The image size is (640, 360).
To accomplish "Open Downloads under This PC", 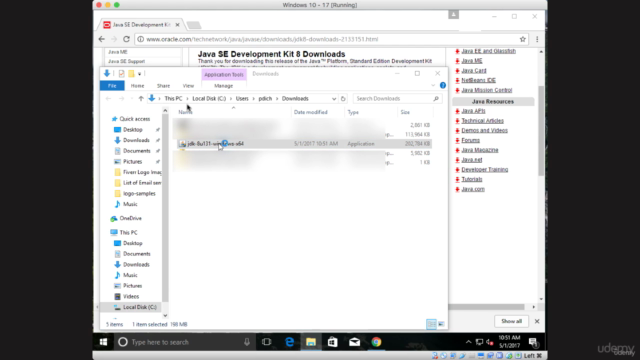I will coord(136,264).
